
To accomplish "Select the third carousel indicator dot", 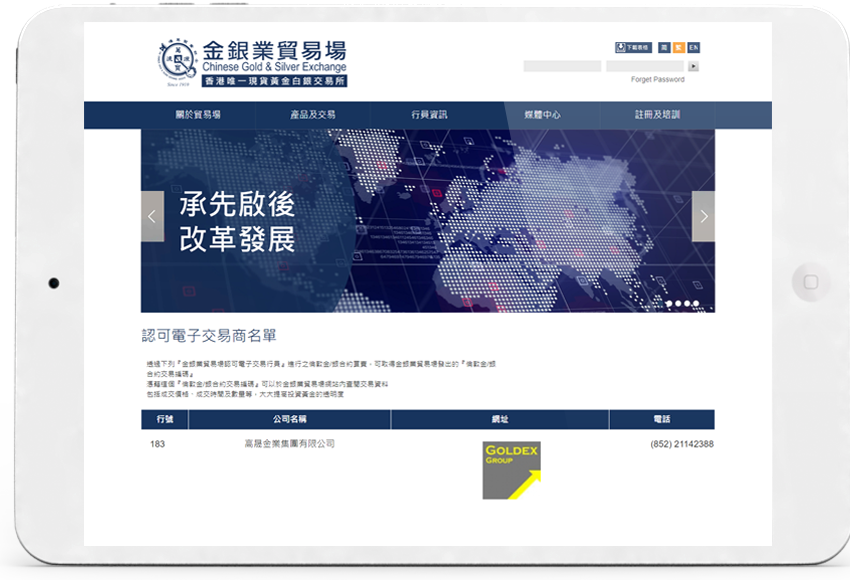I will [687, 304].
